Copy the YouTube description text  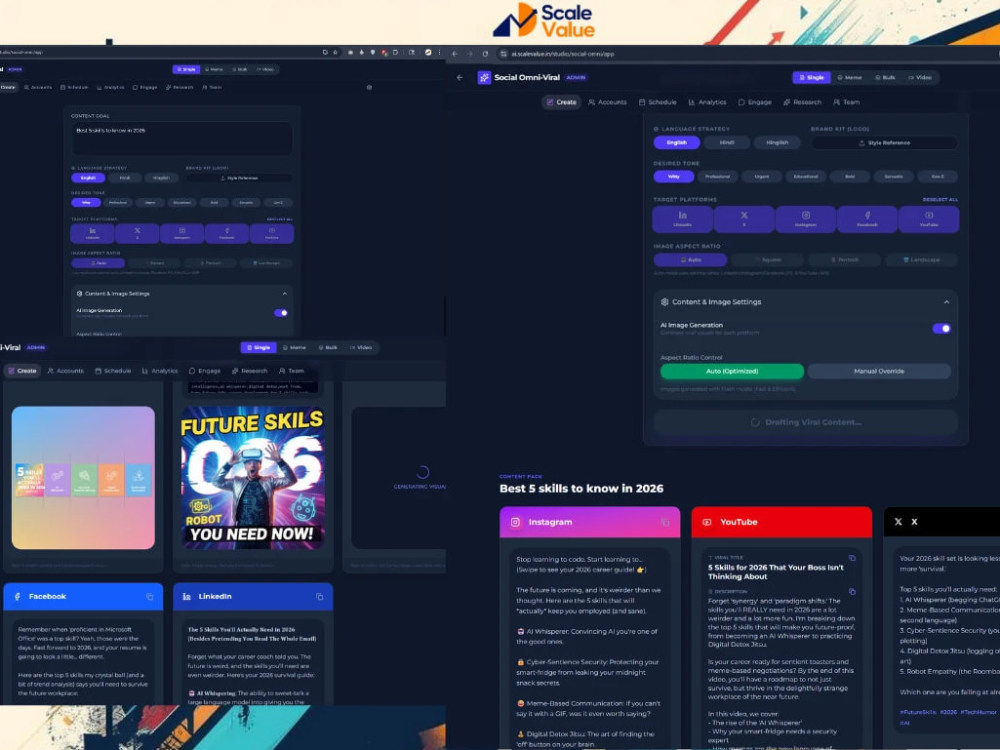(851, 592)
